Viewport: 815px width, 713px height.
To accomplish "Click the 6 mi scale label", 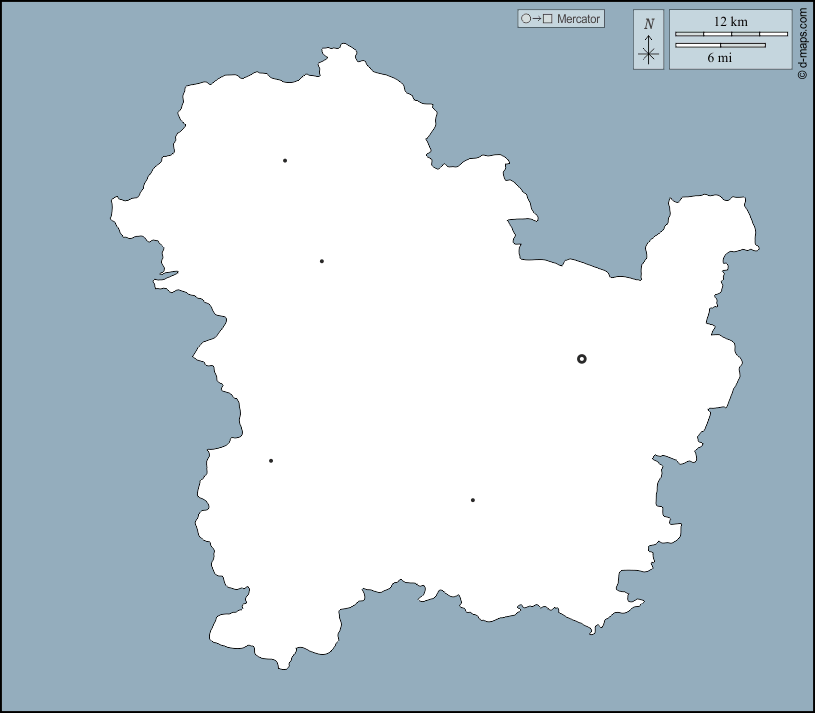I will click(x=719, y=58).
